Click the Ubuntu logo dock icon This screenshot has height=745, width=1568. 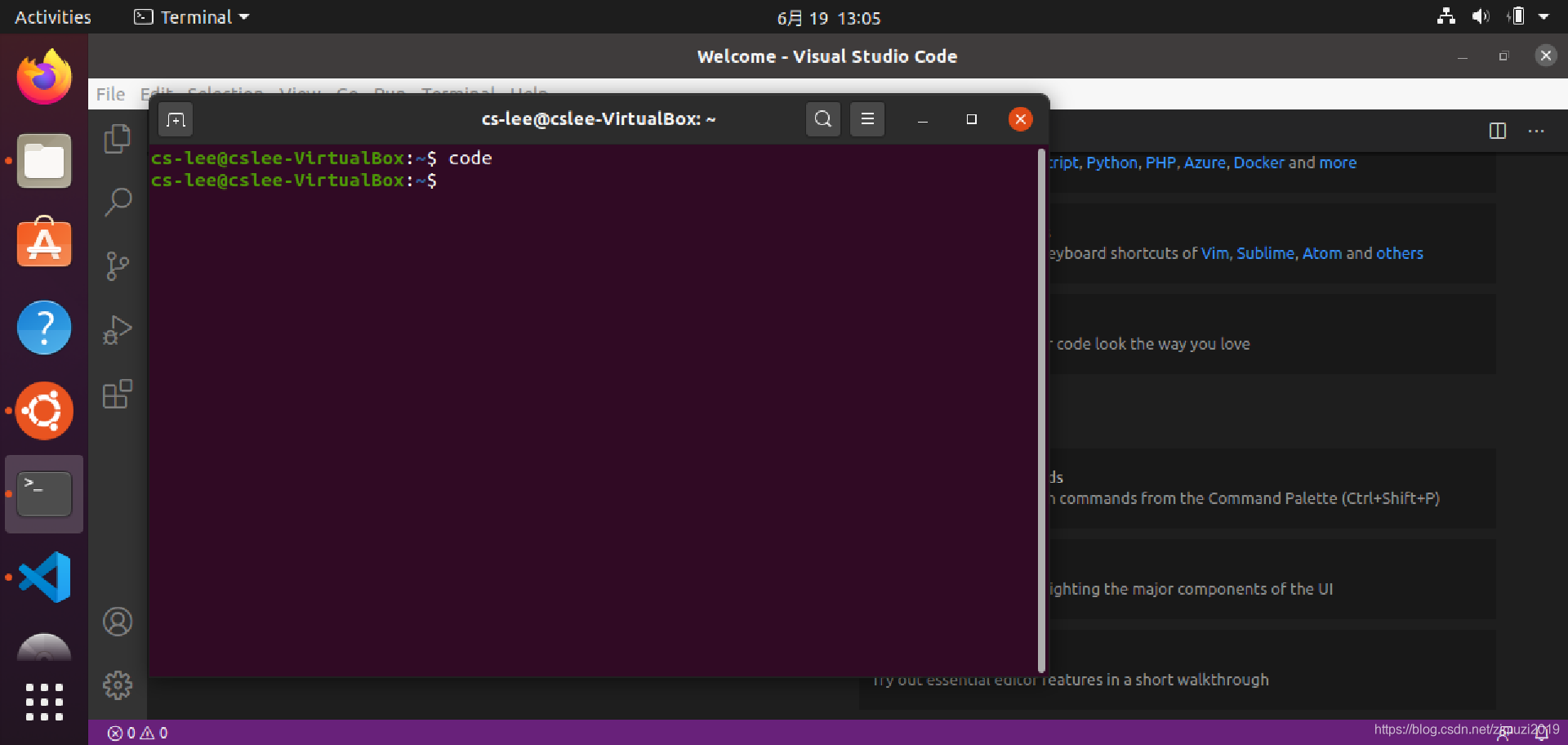(44, 411)
